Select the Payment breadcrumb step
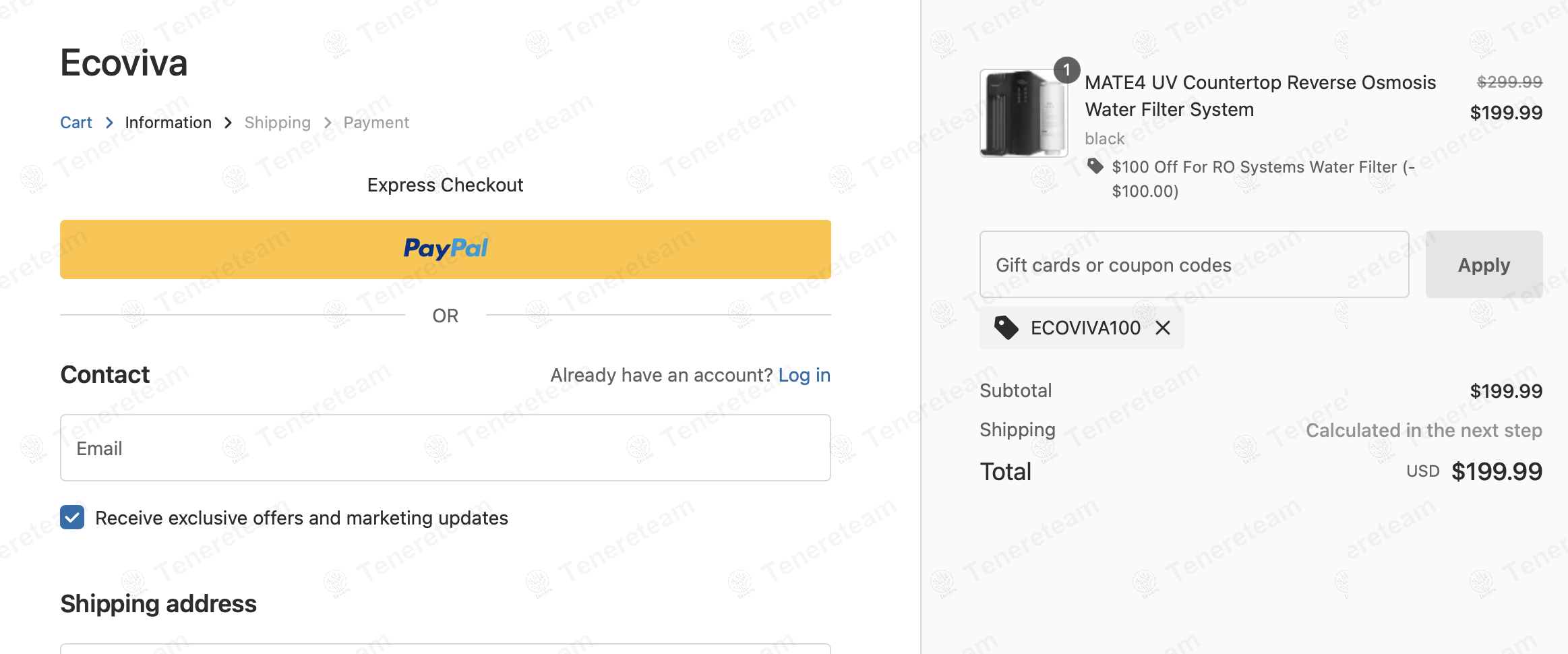This screenshot has height=654, width=1568. tap(376, 123)
